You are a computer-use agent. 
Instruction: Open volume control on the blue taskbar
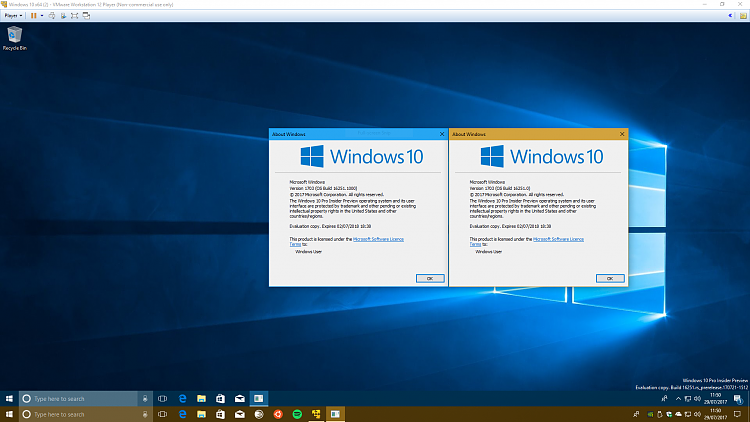point(697,399)
